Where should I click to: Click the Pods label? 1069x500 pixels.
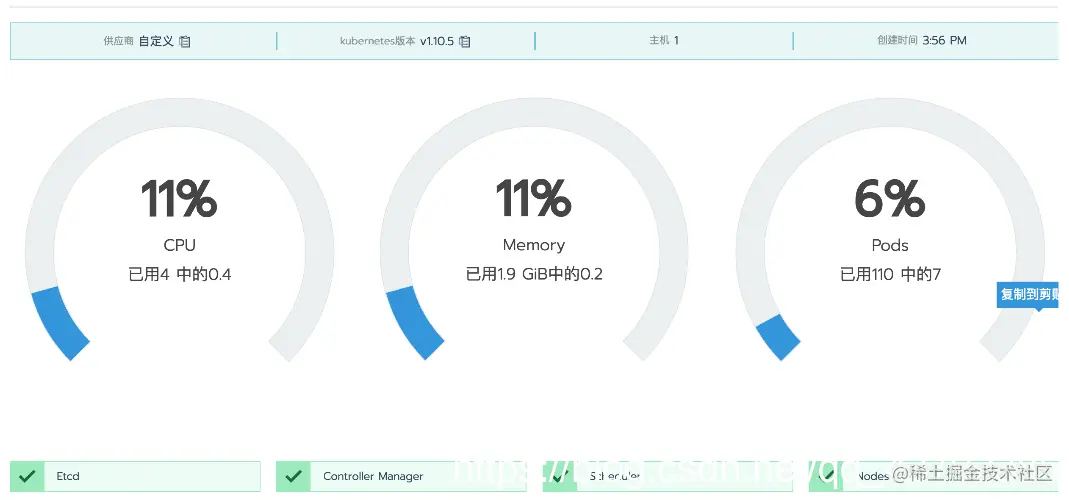[x=890, y=245]
